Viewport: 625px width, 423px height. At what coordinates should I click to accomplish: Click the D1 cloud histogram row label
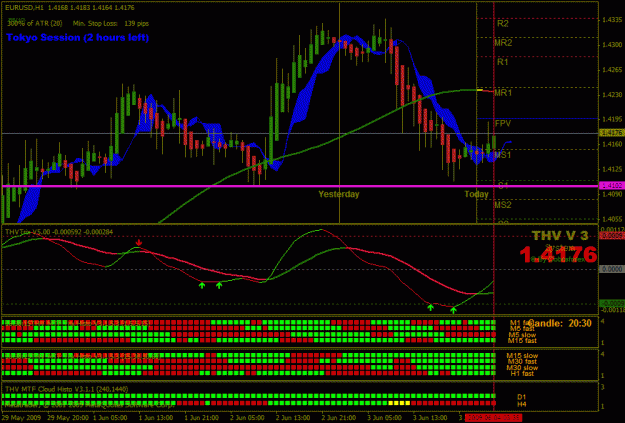pos(521,397)
